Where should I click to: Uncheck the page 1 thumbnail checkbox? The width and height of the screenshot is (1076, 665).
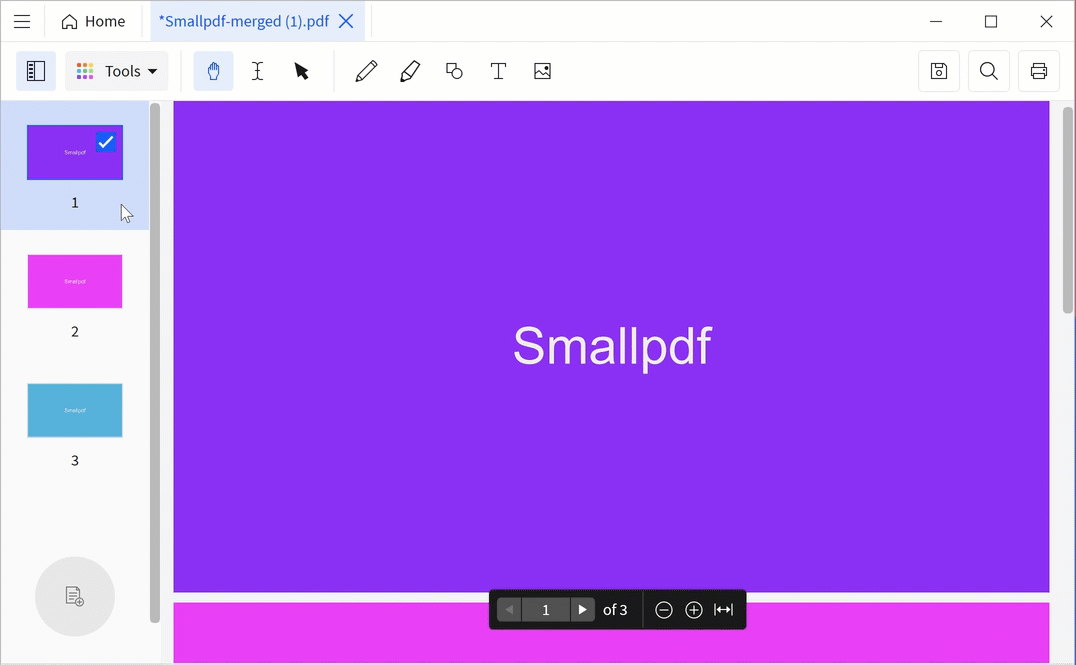point(106,142)
